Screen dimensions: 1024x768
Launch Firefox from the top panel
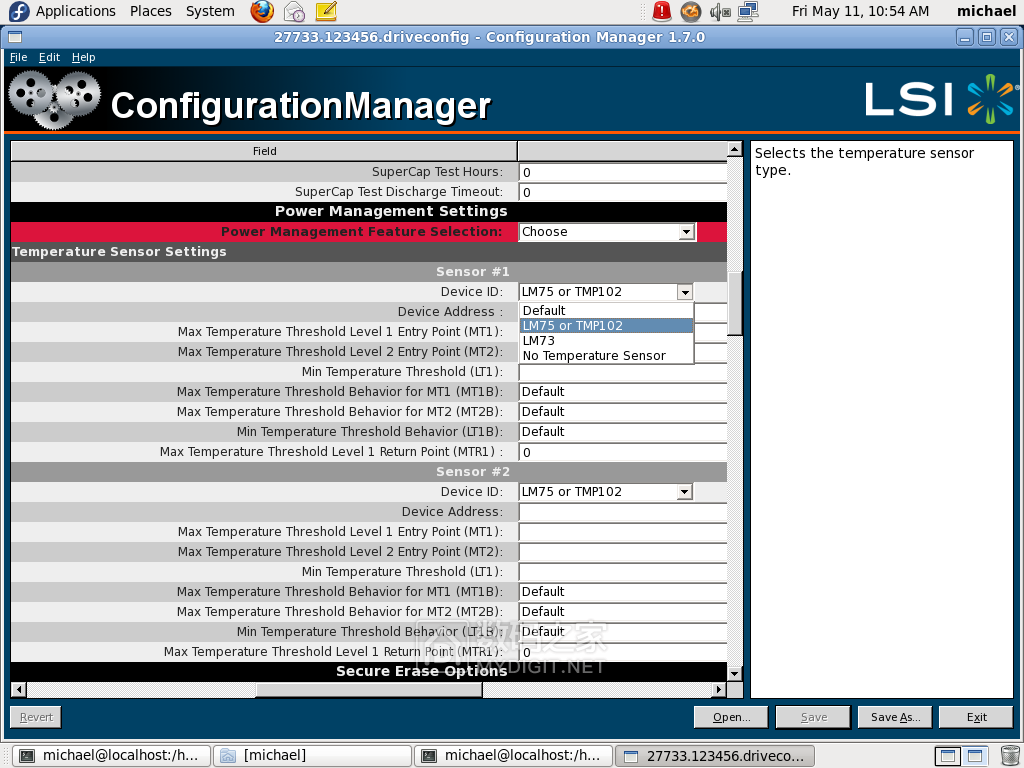pyautogui.click(x=262, y=11)
